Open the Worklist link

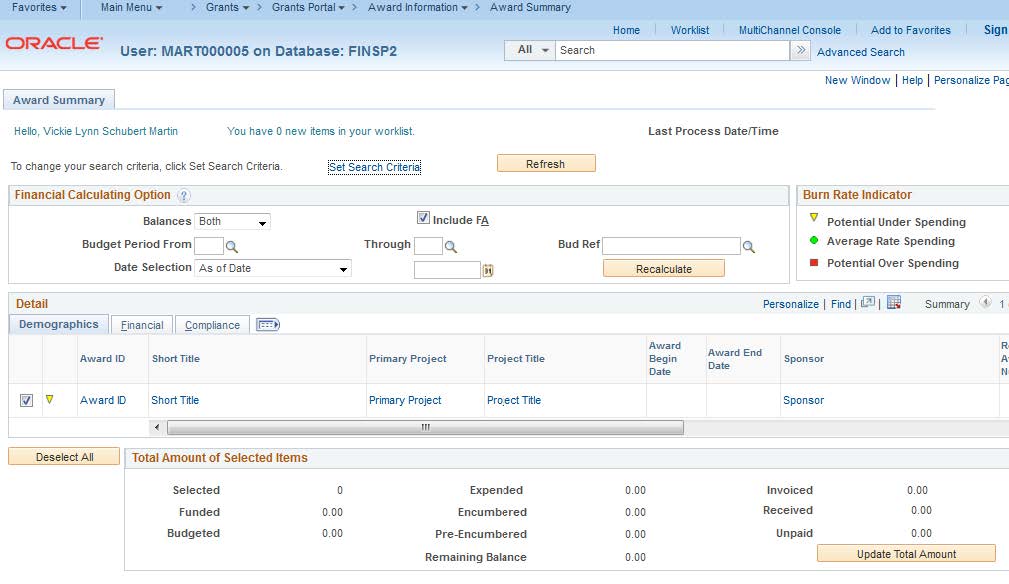coord(690,30)
